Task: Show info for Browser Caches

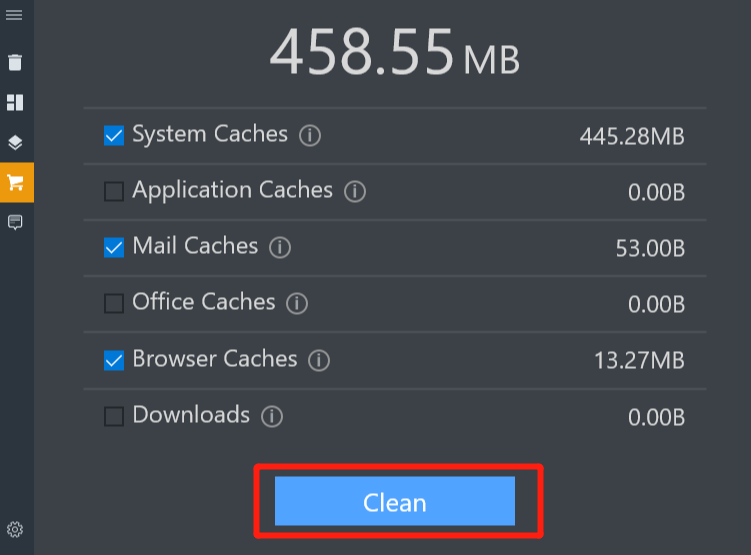Action: point(319,360)
